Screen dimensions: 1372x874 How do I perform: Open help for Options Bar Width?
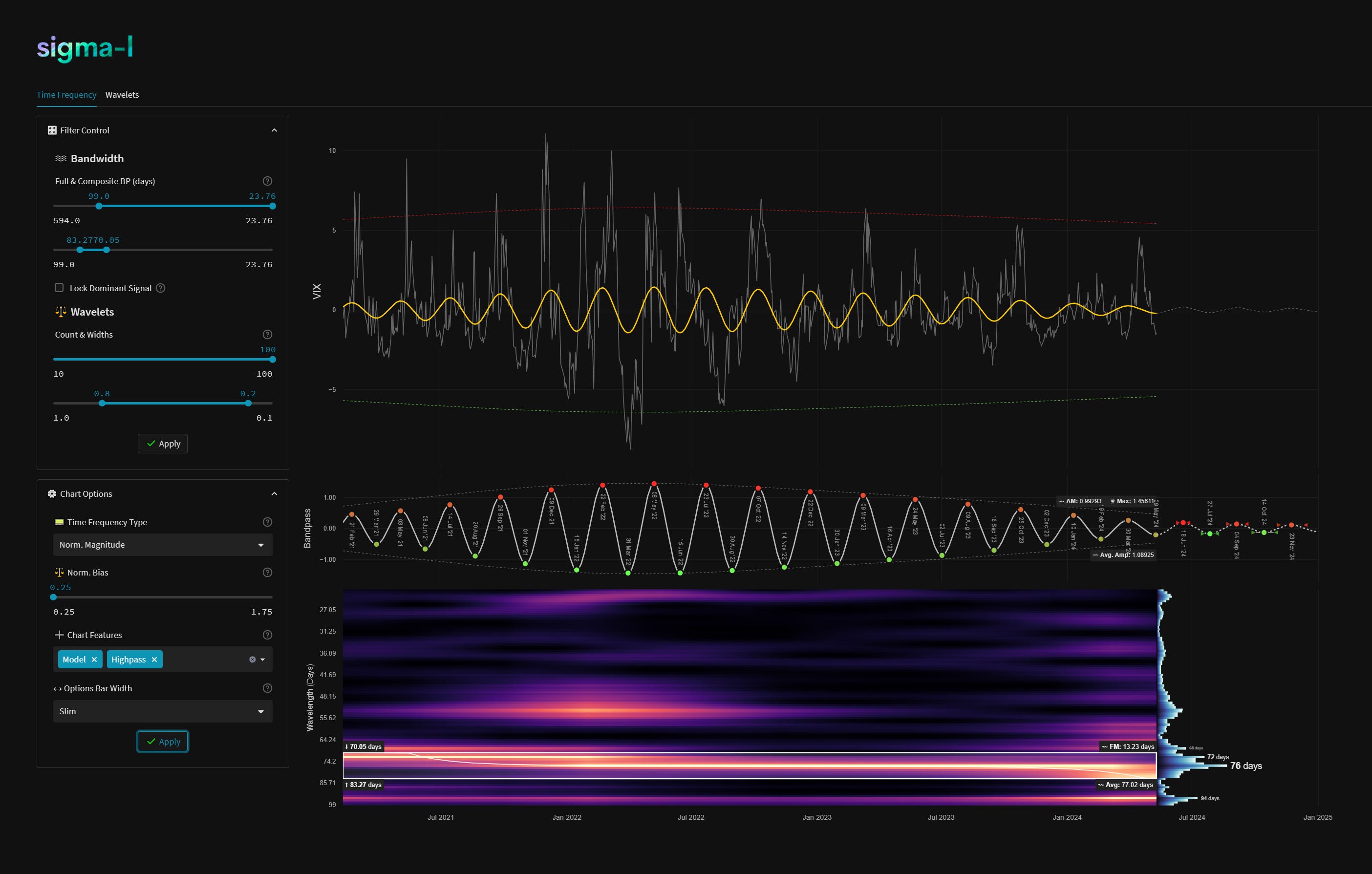(267, 688)
